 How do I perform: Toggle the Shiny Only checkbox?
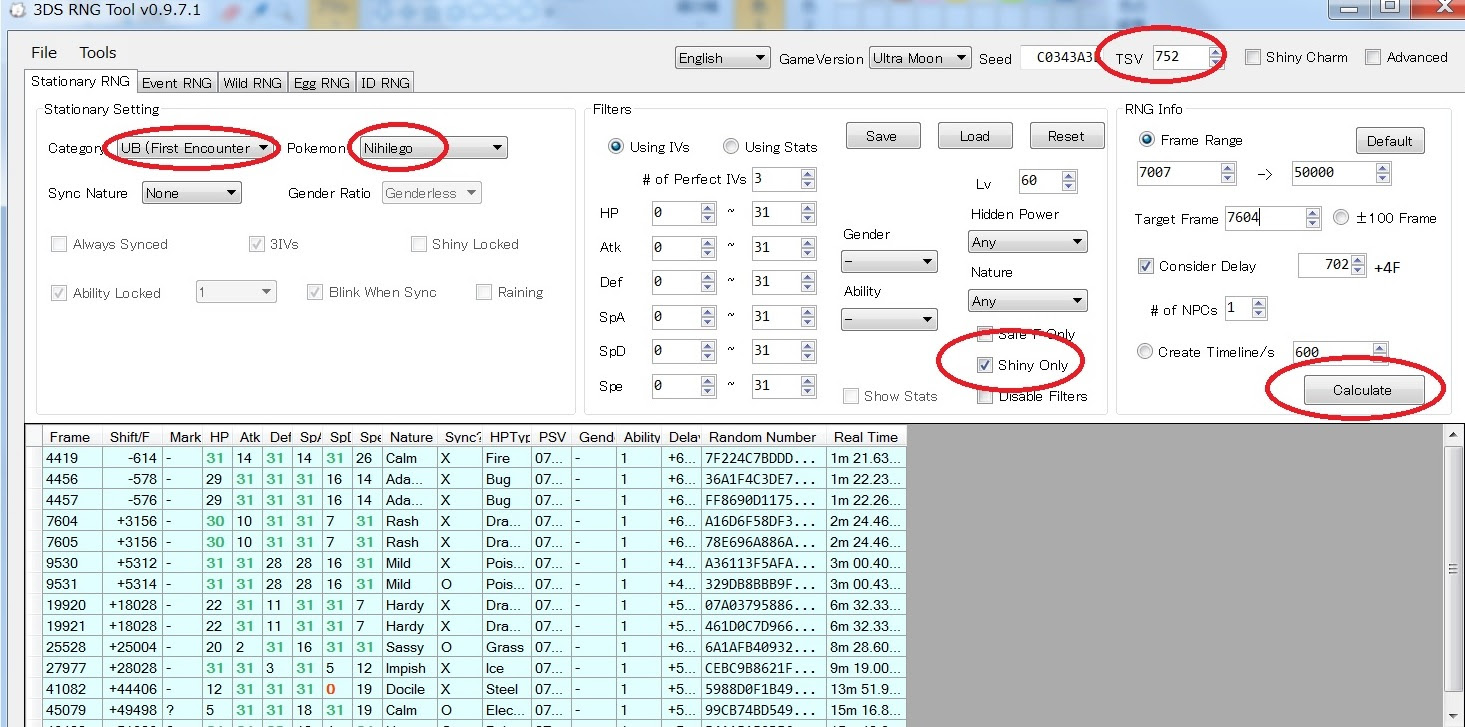pyautogui.click(x=985, y=365)
